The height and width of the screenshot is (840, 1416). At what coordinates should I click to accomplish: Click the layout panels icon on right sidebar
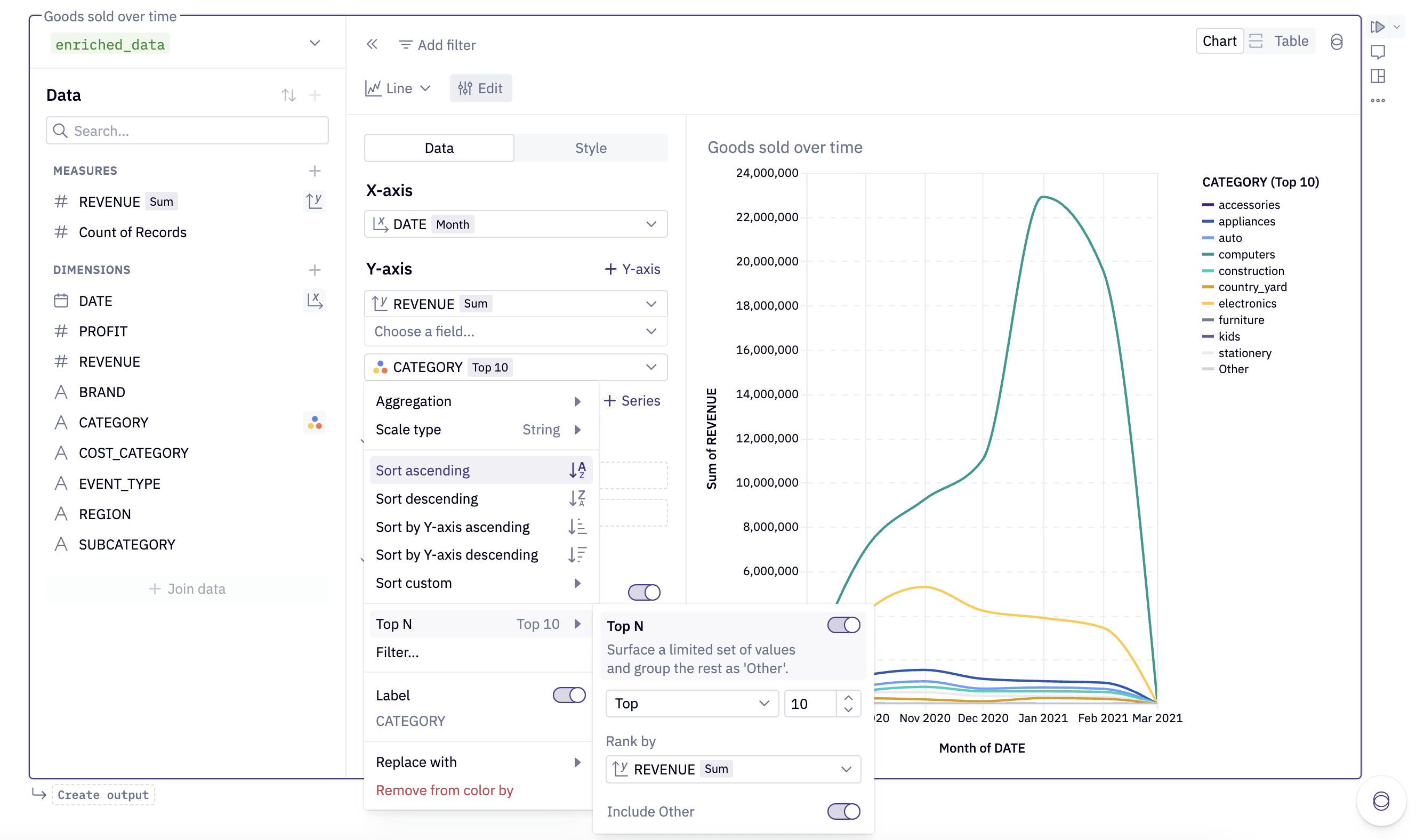click(1379, 75)
